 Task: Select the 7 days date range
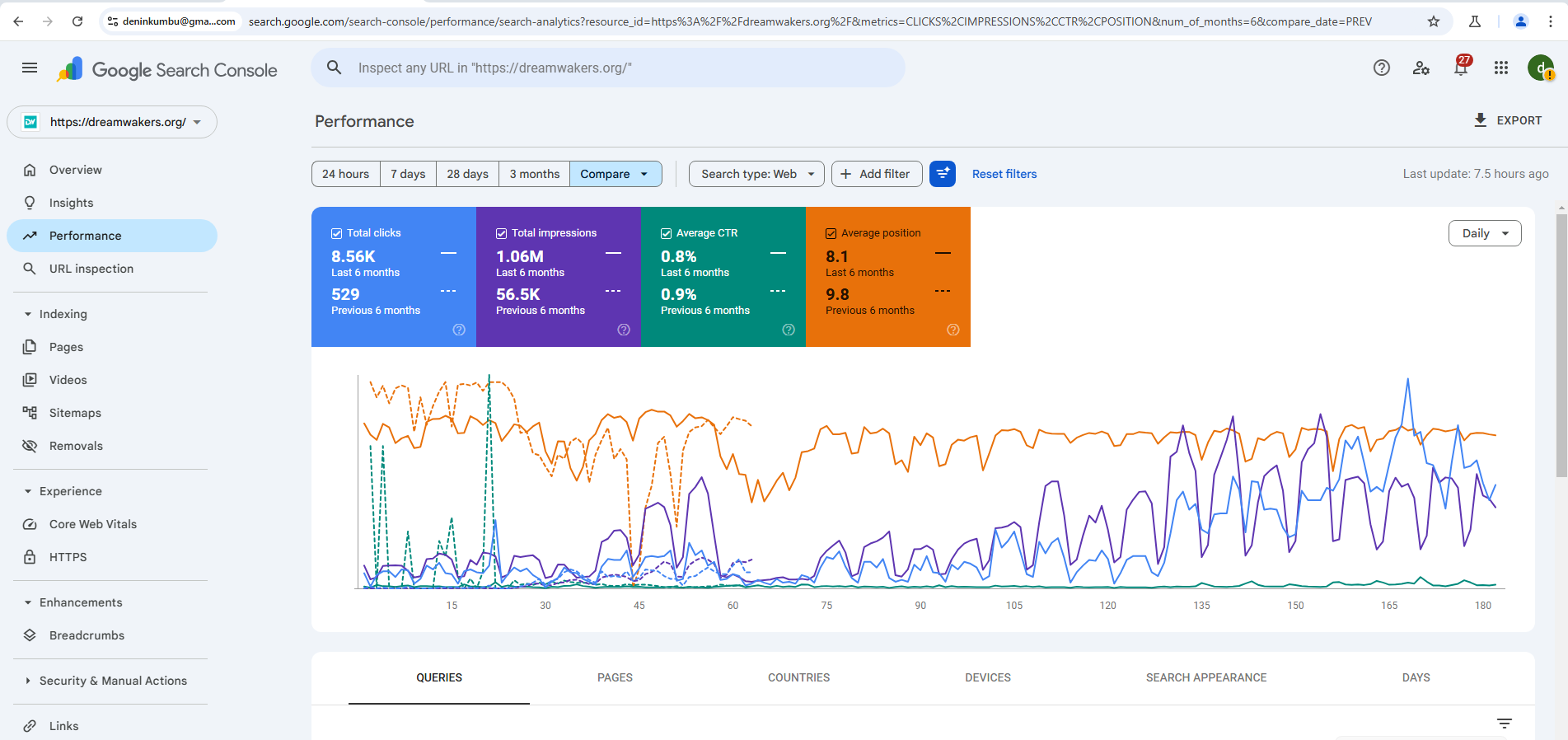point(408,174)
